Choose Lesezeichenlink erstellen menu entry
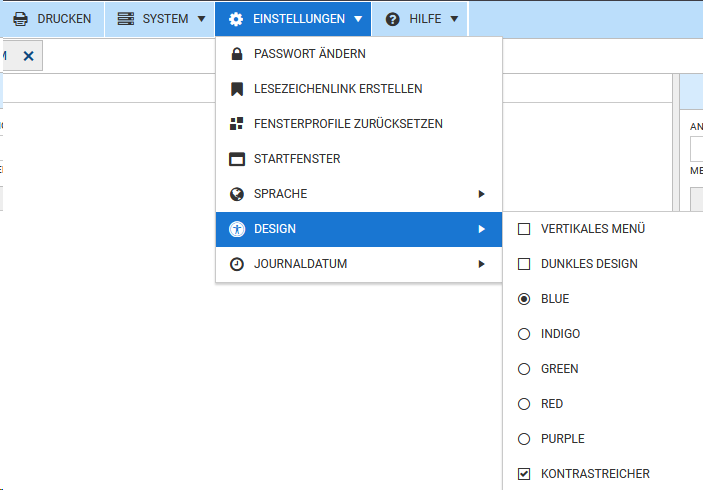703x490 pixels. click(x=359, y=89)
